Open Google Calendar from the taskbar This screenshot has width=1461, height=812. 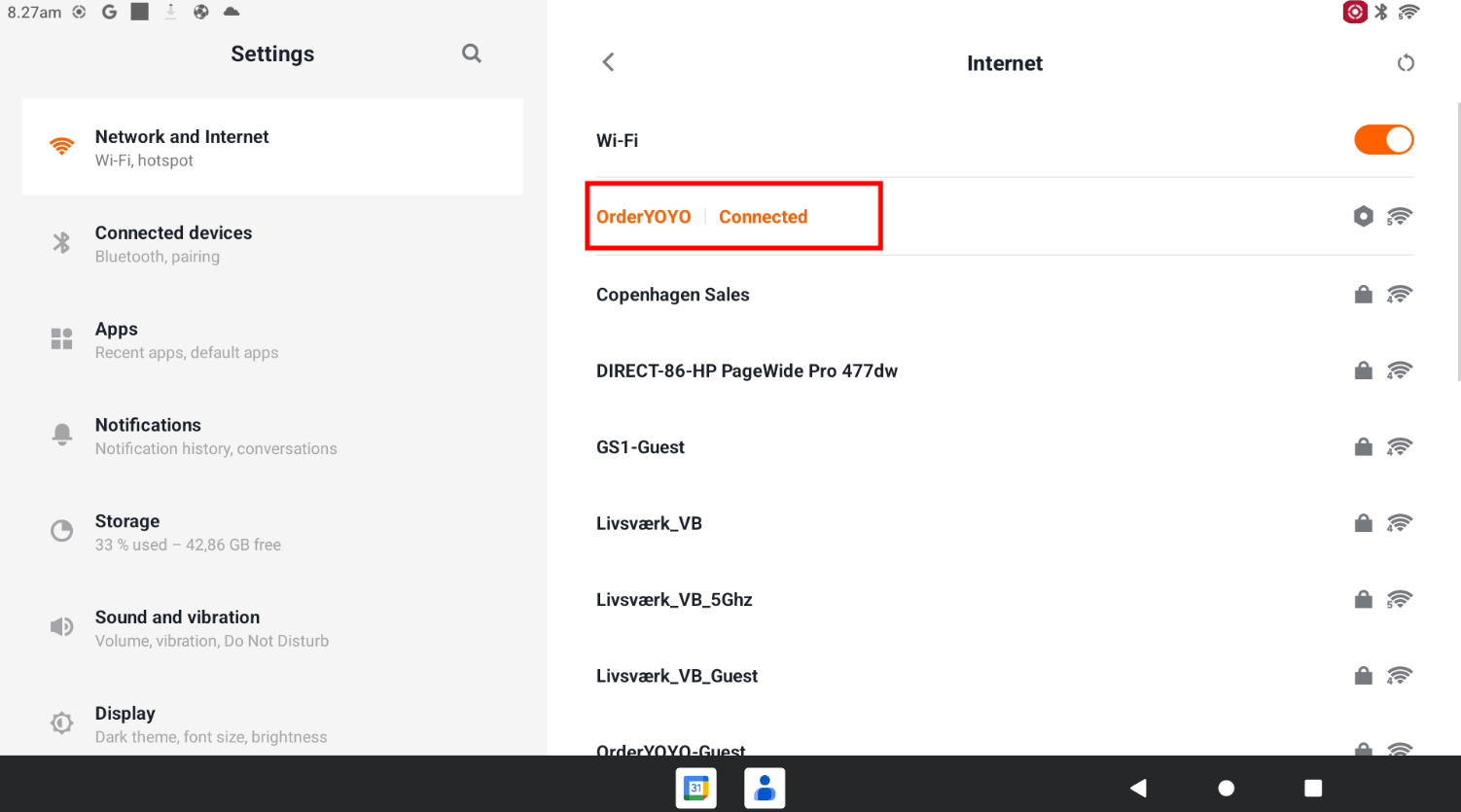click(696, 789)
